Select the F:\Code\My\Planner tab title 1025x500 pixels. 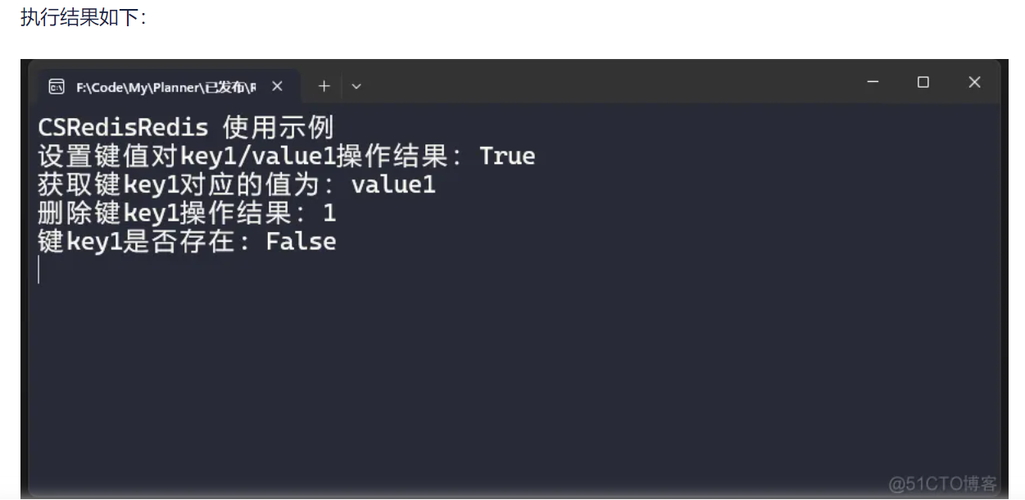(x=165, y=87)
